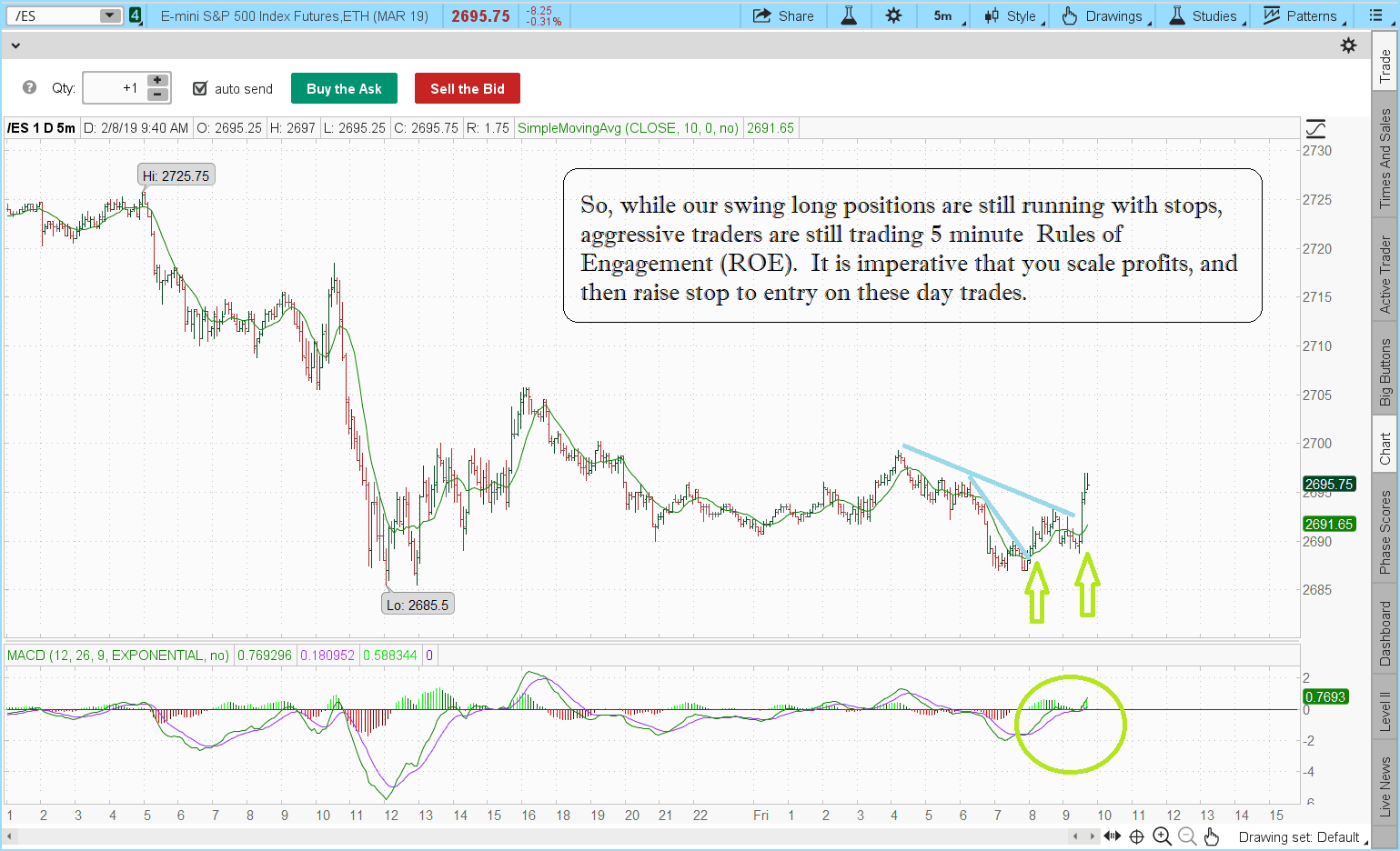Click the Buy the Ask button
The height and width of the screenshot is (851, 1400).
tap(344, 88)
